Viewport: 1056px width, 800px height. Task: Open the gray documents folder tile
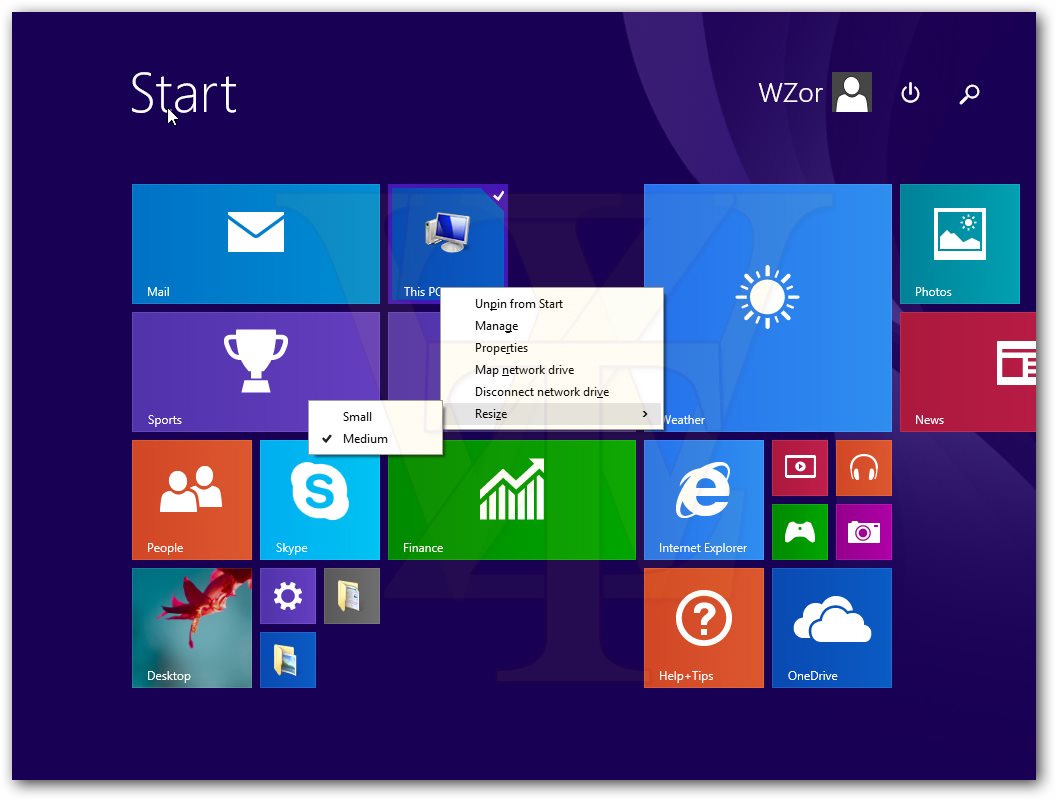352,596
